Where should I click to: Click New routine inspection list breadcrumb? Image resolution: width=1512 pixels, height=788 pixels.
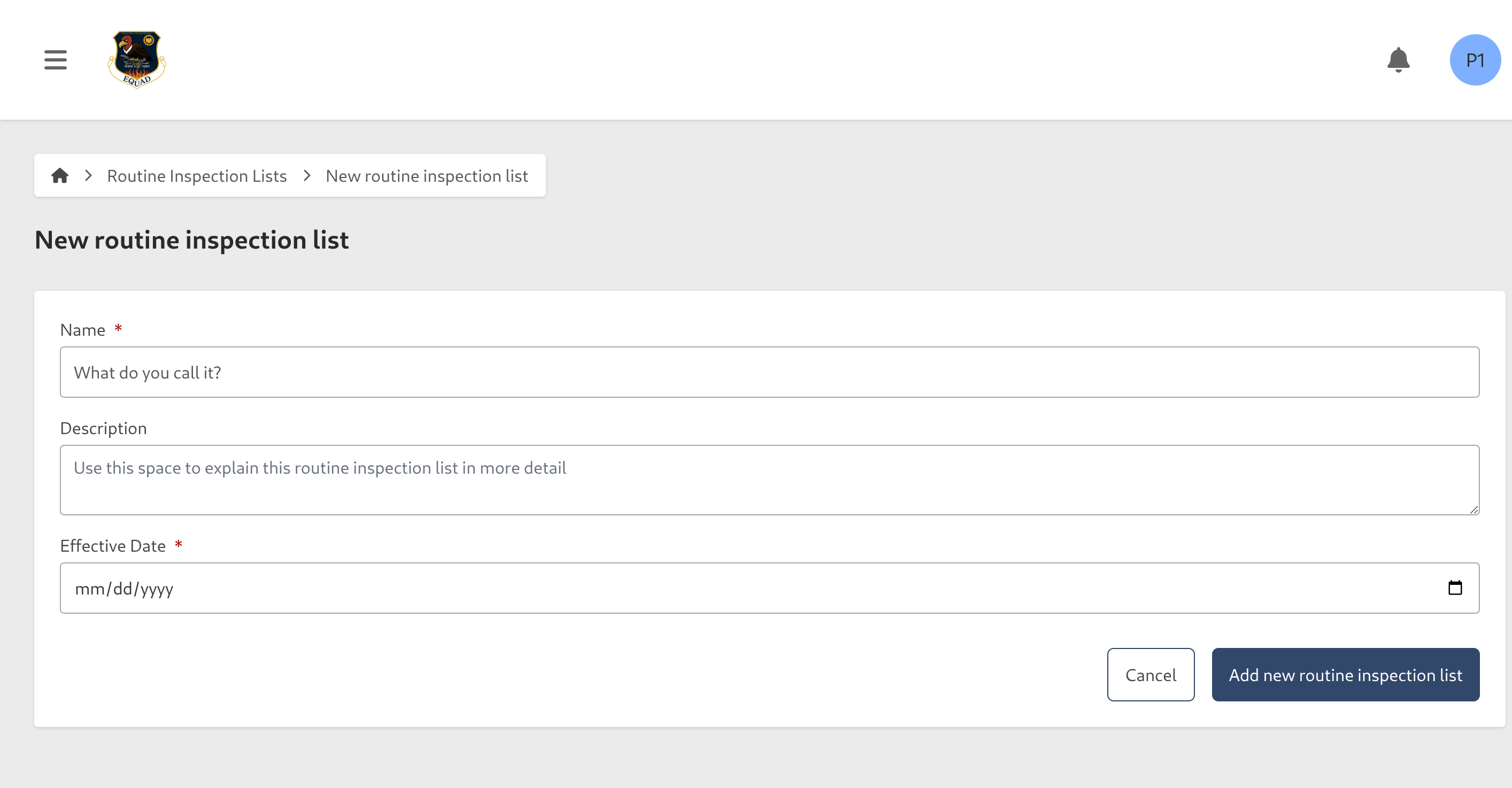point(427,176)
